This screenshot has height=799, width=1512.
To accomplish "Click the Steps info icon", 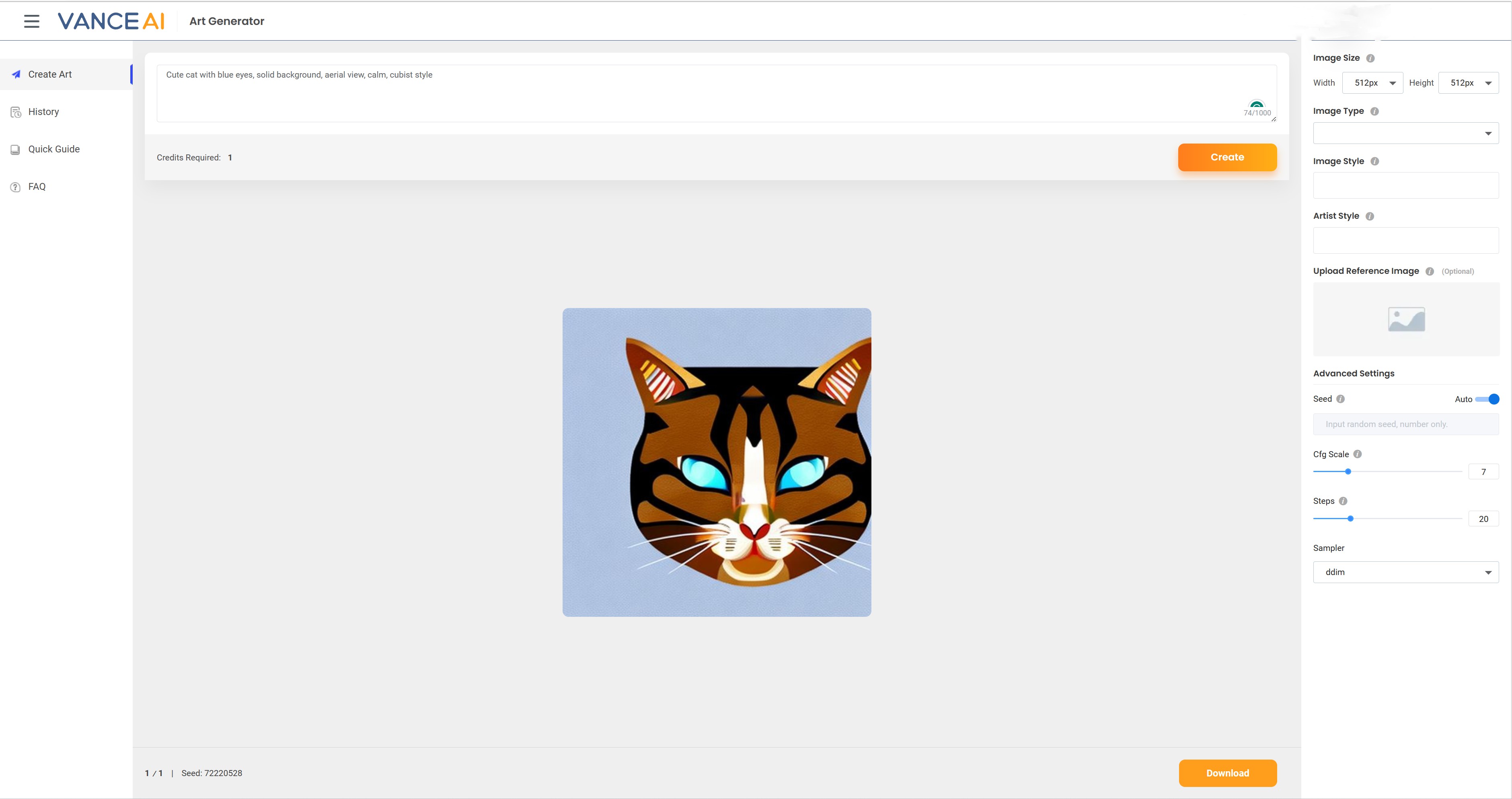I will [x=1343, y=501].
